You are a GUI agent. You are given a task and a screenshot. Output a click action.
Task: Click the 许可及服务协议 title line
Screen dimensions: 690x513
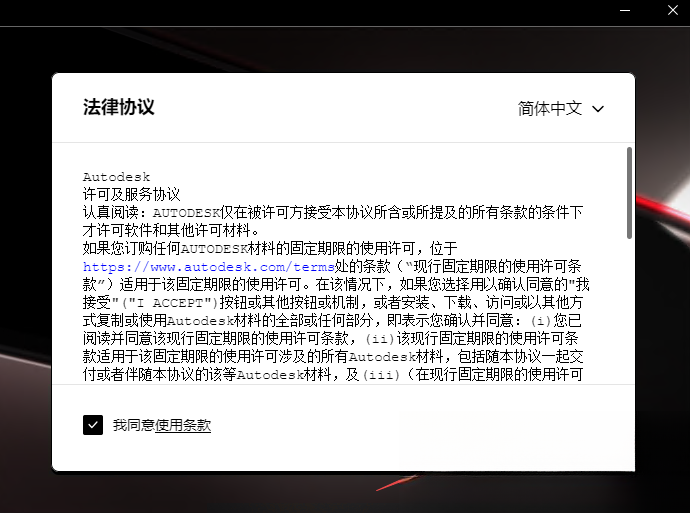pos(132,194)
